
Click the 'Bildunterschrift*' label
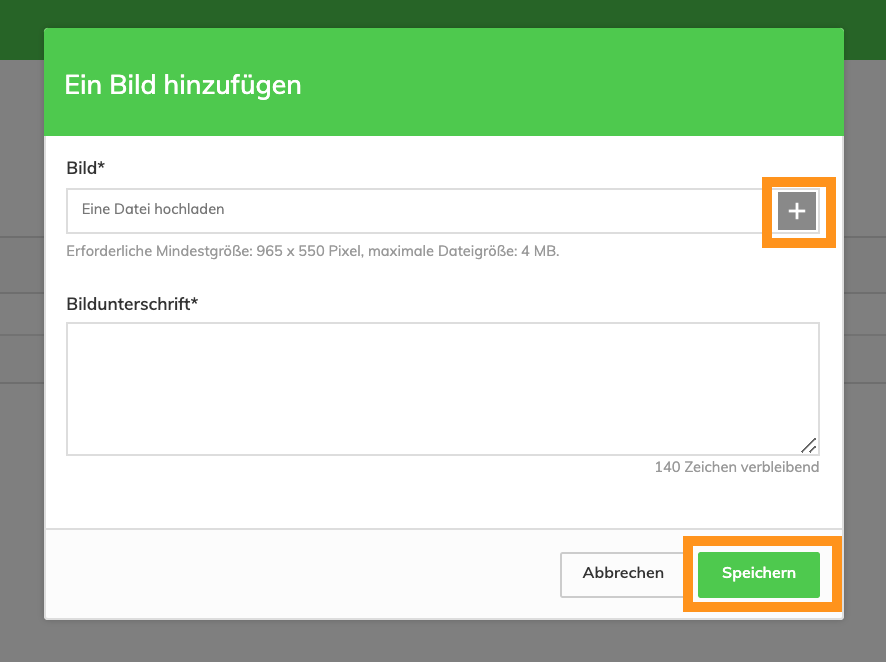tap(130, 304)
